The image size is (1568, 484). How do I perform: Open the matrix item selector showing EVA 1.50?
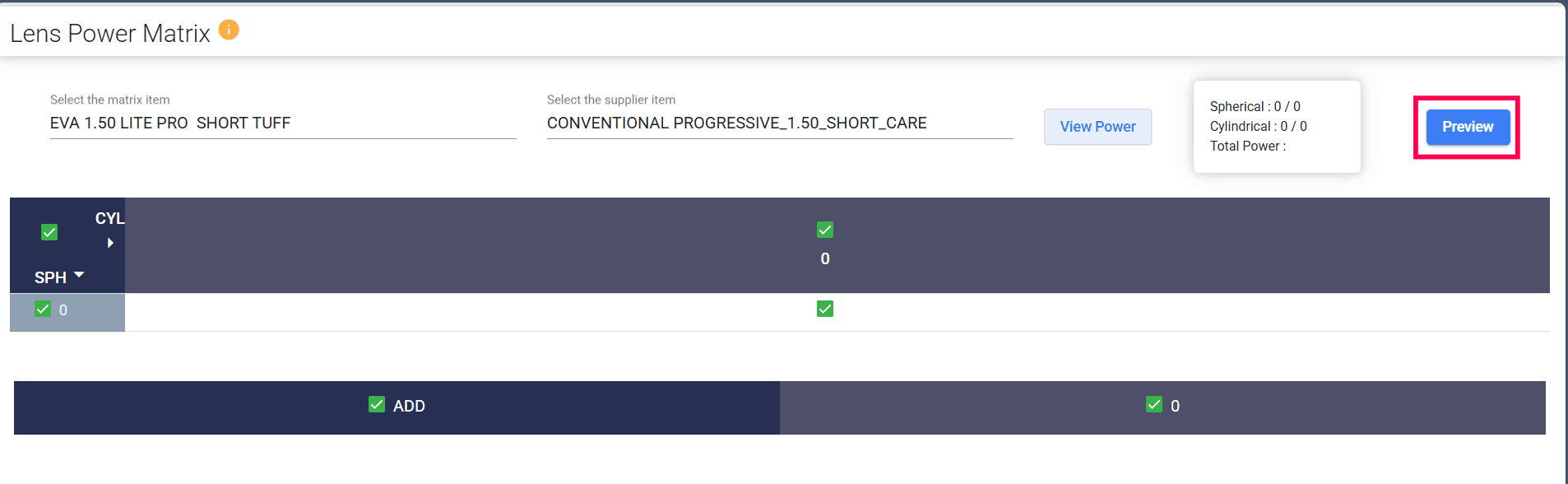(282, 123)
